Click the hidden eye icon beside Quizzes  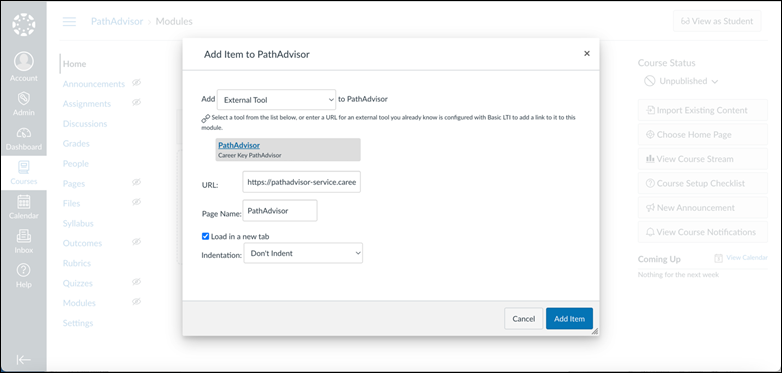136,282
